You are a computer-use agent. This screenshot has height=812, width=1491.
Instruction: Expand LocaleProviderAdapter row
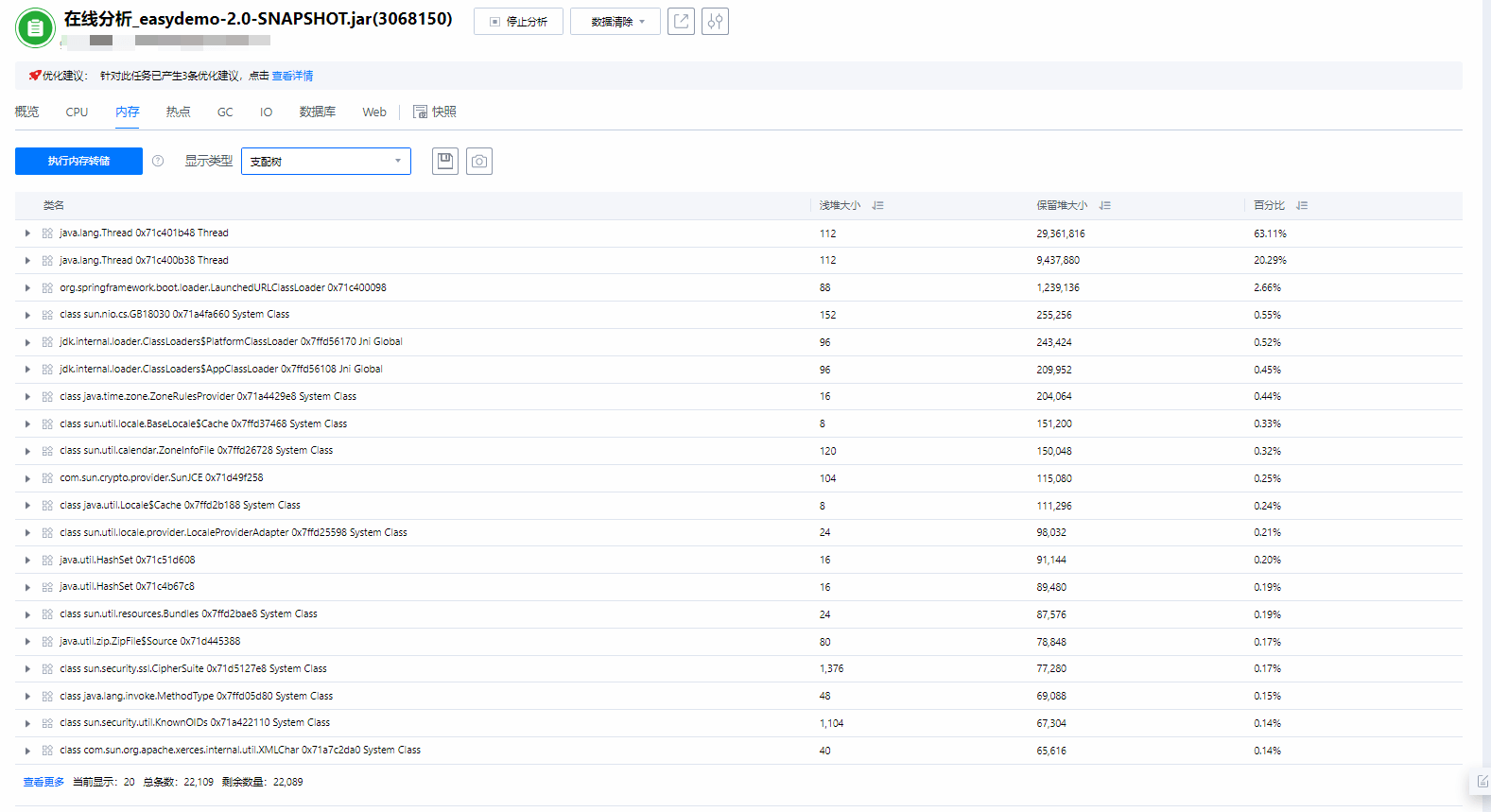coord(27,533)
